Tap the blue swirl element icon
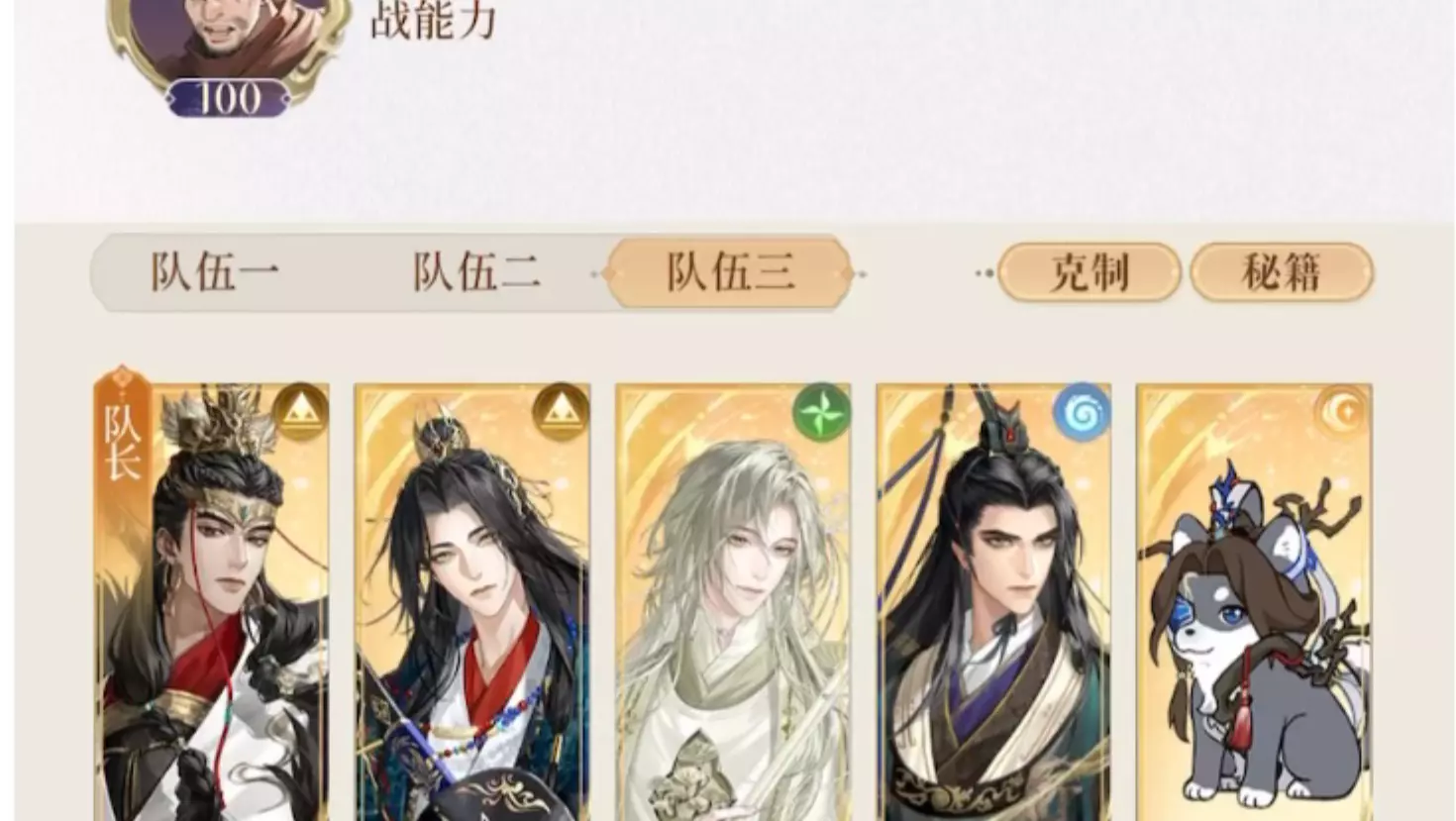 (x=1082, y=412)
